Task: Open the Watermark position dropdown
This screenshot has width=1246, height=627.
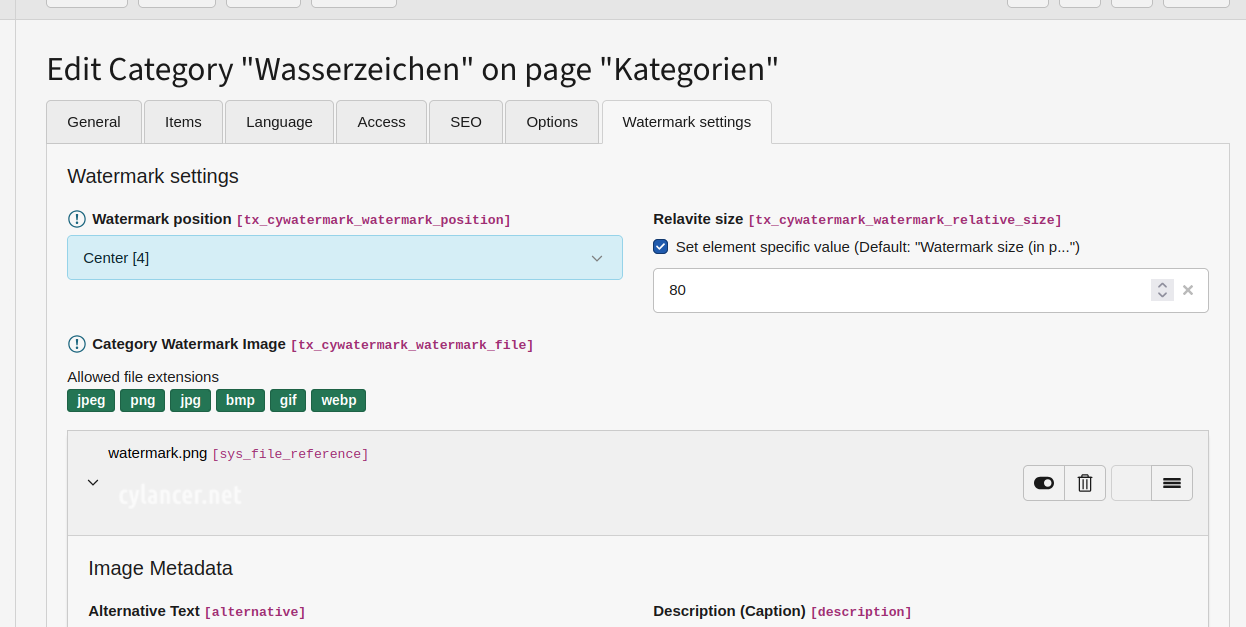Action: tap(344, 258)
